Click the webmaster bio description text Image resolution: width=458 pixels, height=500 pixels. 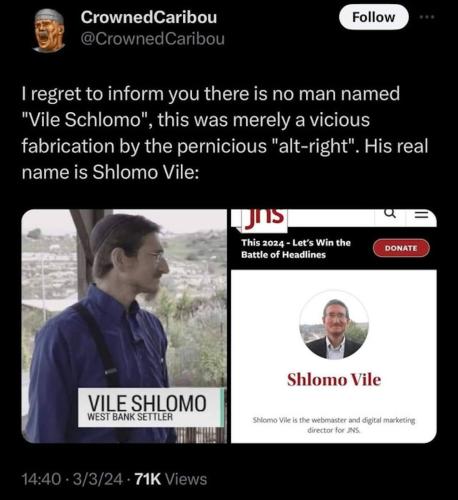[334, 425]
